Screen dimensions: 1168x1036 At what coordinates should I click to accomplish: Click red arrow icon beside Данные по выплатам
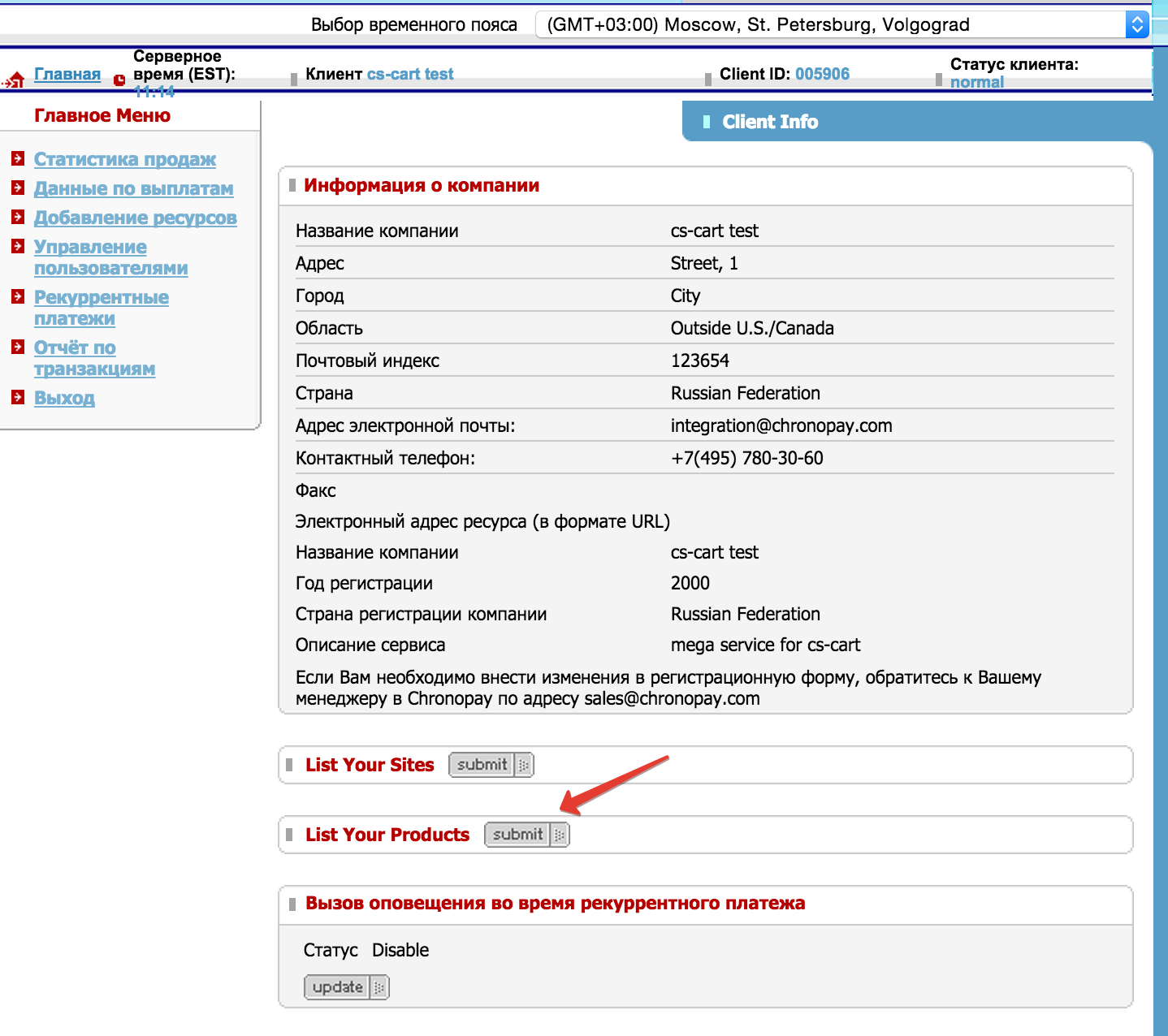pyautogui.click(x=18, y=188)
